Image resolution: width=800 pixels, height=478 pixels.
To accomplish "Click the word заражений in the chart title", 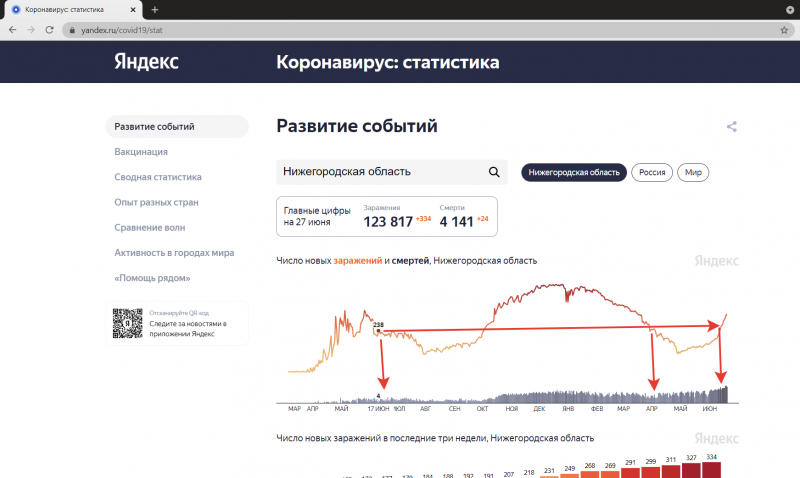I will (358, 261).
